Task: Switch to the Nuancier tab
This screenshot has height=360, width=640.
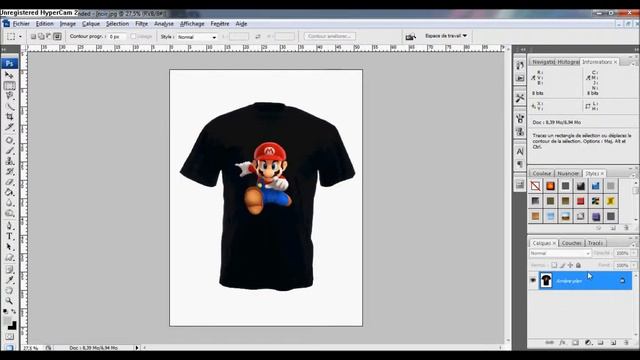Action: (568, 173)
